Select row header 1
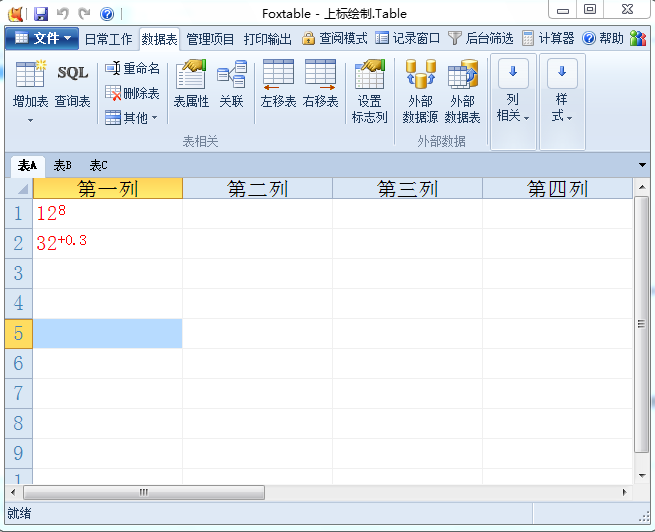The image size is (655, 532). click(19, 213)
